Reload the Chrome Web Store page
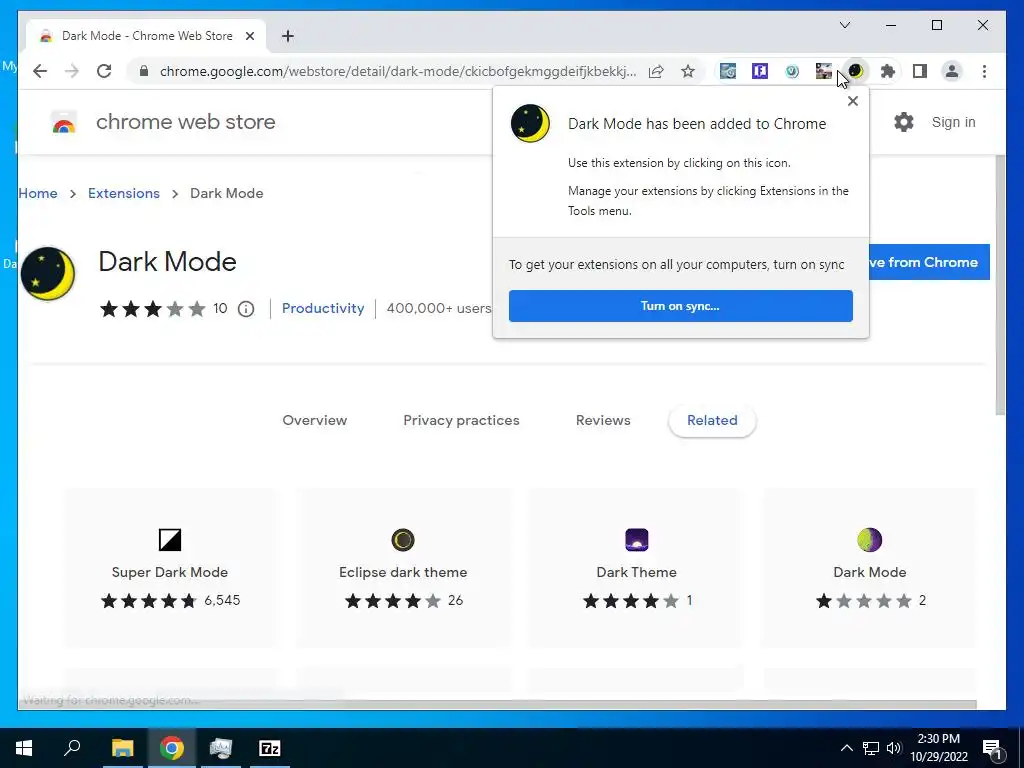 [x=104, y=71]
